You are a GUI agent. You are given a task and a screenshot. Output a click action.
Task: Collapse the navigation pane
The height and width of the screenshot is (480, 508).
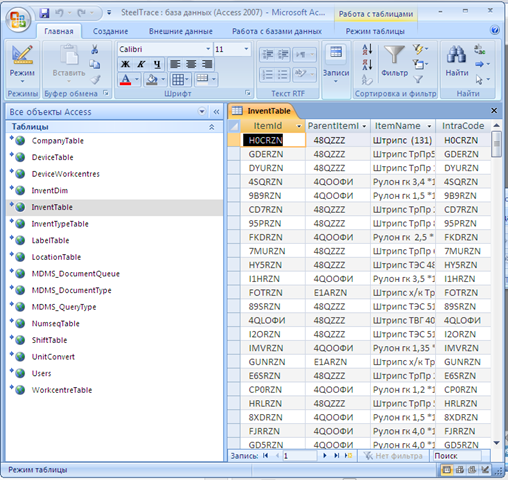[216, 112]
